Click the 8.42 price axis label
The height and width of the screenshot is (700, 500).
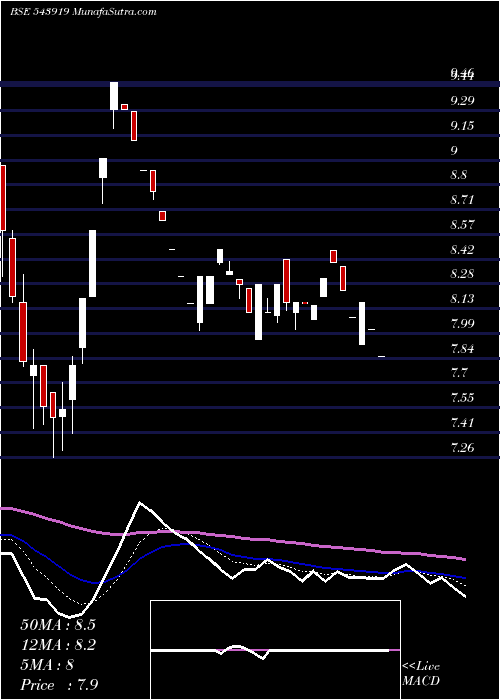[462, 250]
